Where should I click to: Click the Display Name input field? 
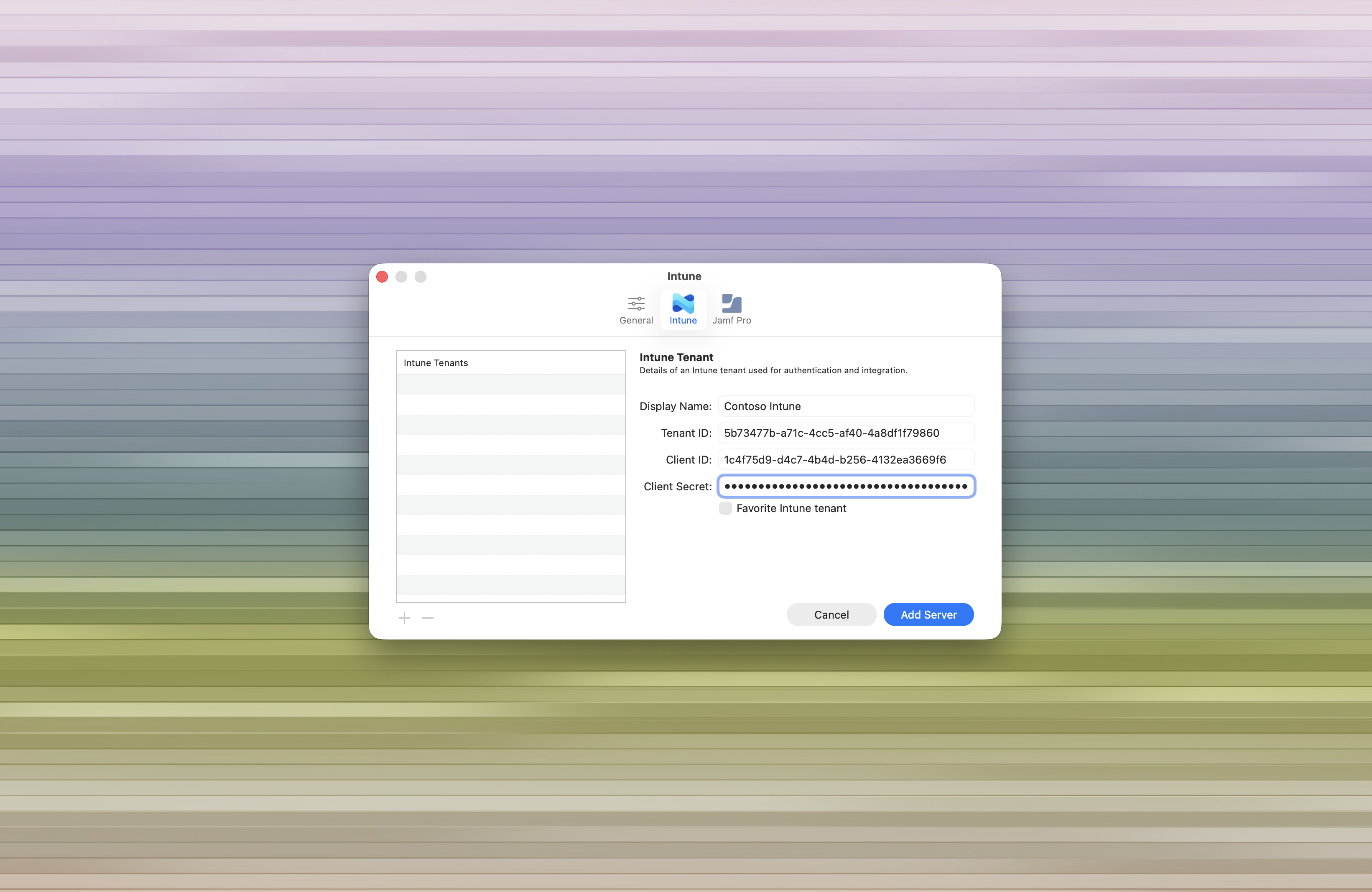tap(846, 406)
